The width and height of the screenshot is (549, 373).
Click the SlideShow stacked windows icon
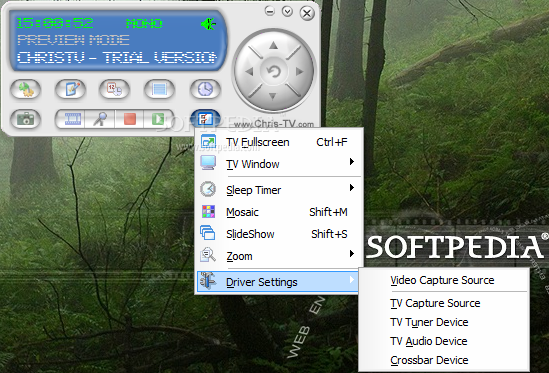tap(208, 233)
